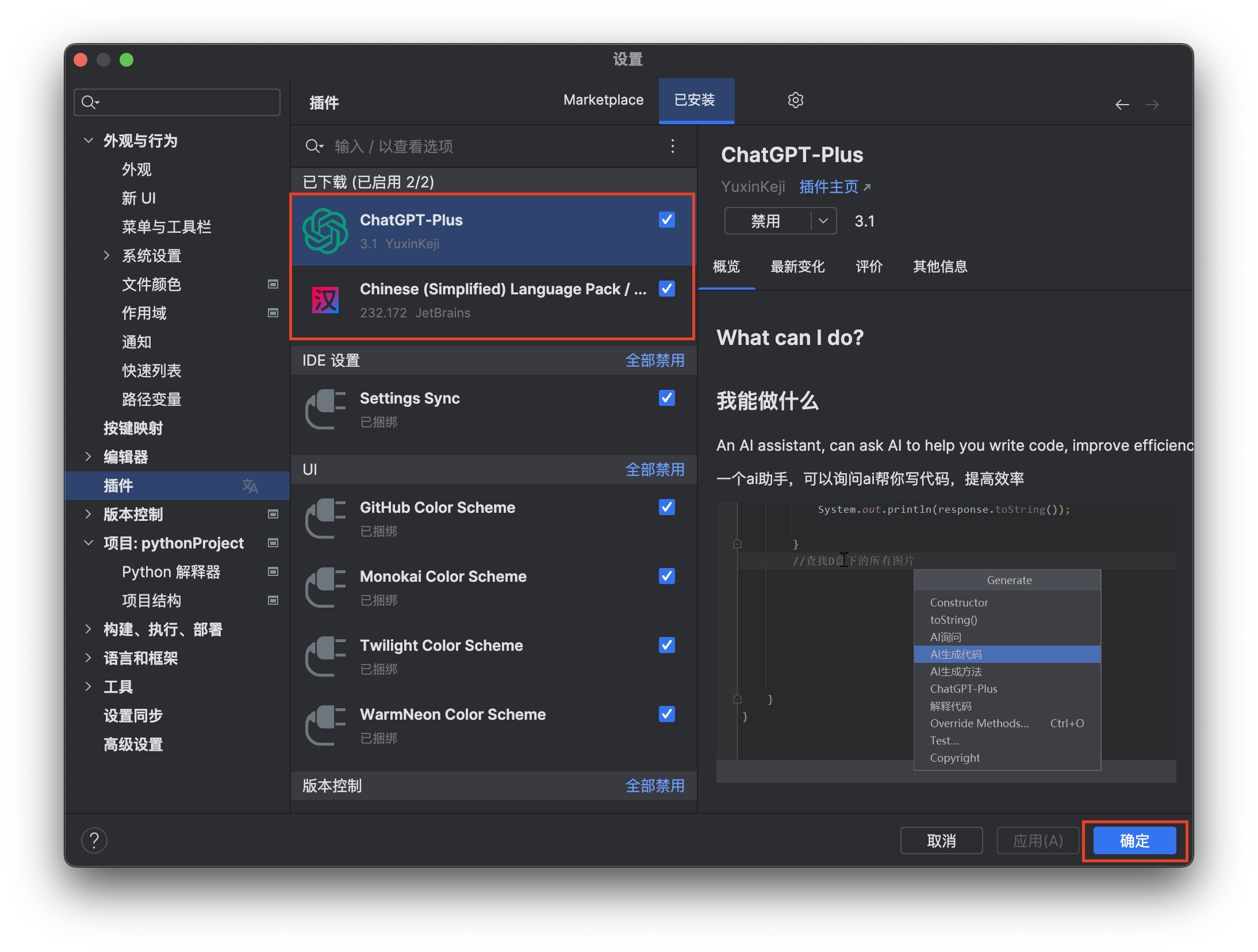This screenshot has width=1258, height=952.
Task: Collapse the 项目: pythonProject tree node
Action: pos(89,543)
